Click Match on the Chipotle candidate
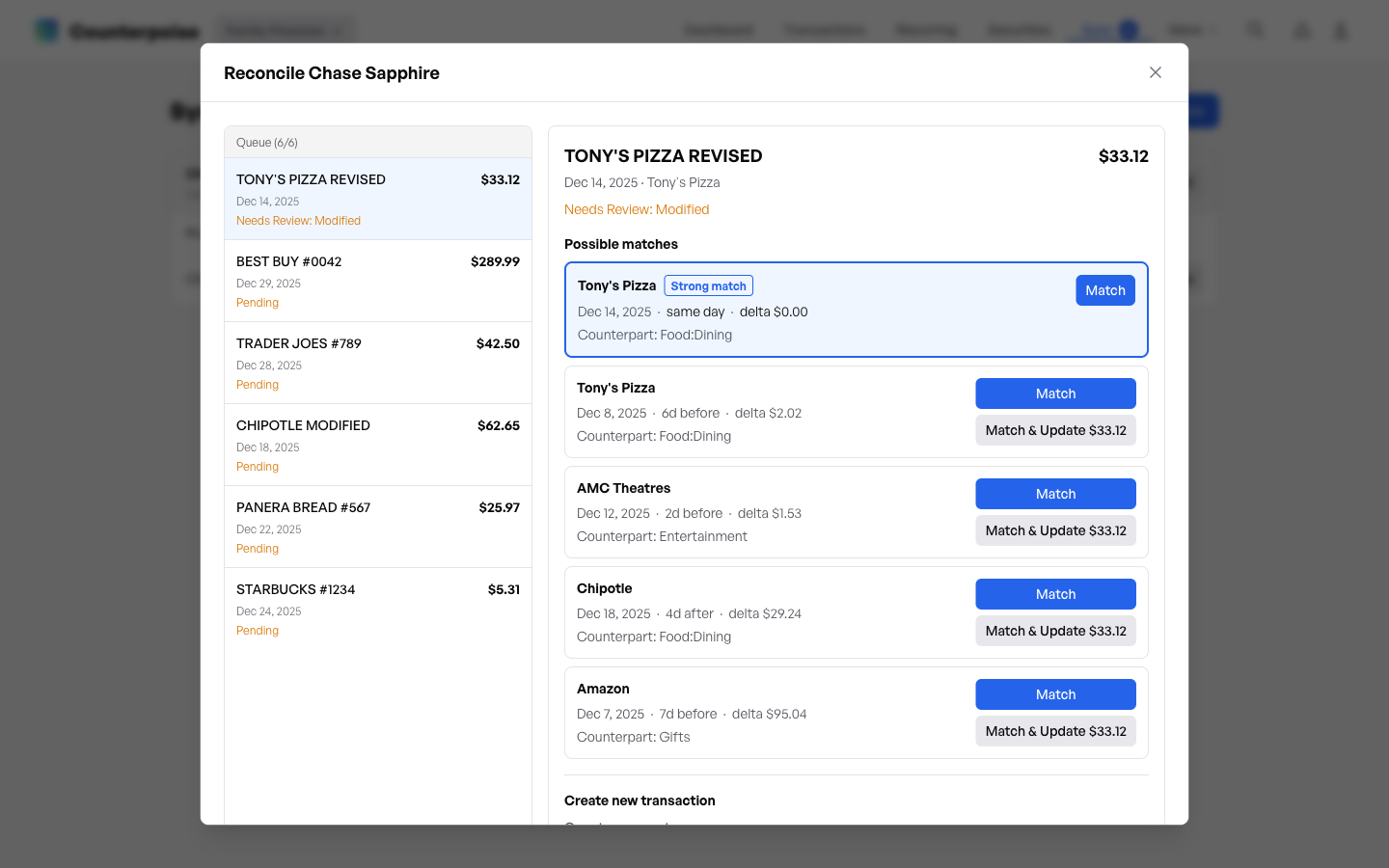Viewport: 1389px width, 868px height. (1055, 594)
